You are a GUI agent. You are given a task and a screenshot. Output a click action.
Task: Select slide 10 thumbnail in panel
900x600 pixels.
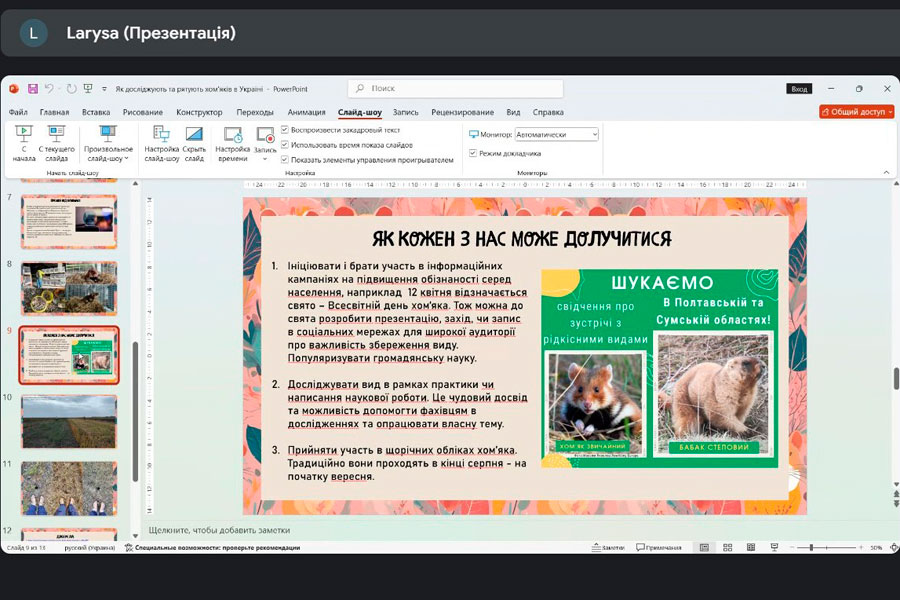point(69,420)
